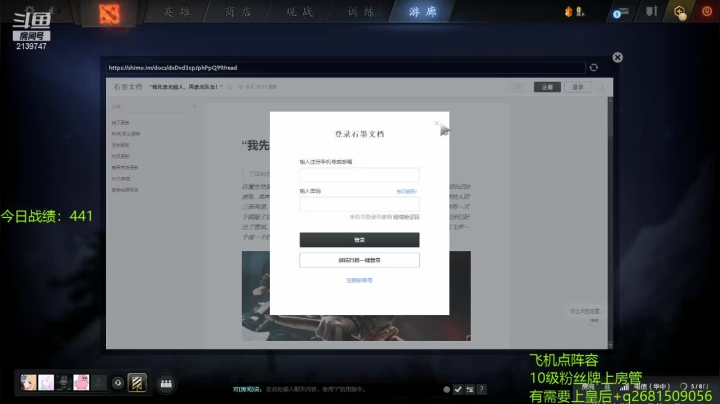
Task: Open the armory shield and sword icon
Action: (652, 11)
